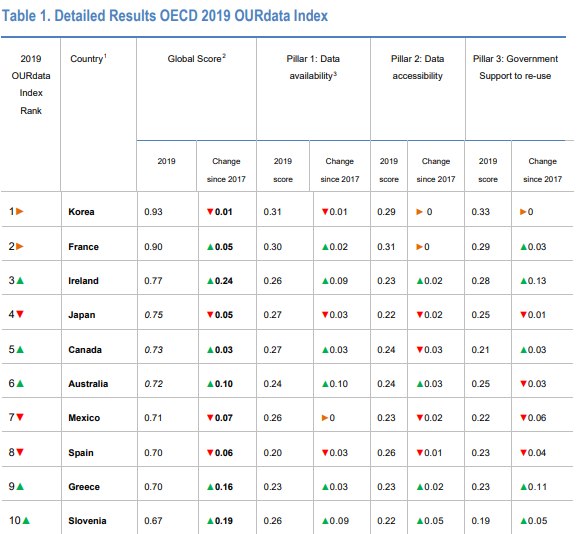Viewport: 588px width, 534px height.
Task: Click the red down arrow in Korea's global change
Action: click(210, 212)
